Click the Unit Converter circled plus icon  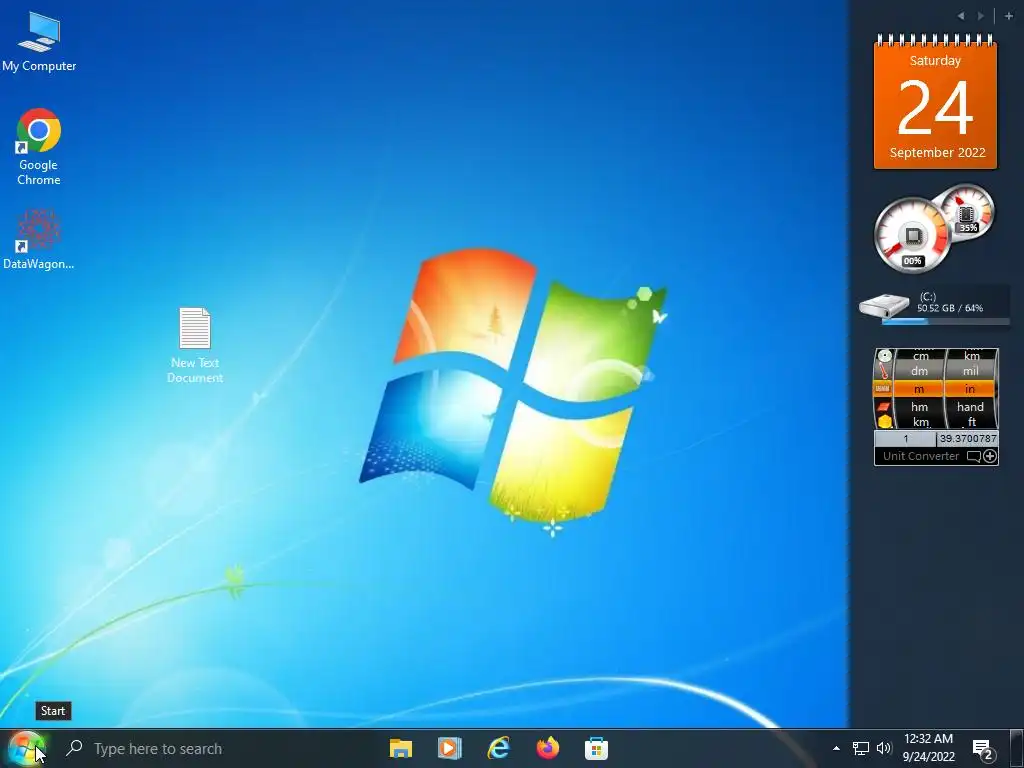[x=990, y=456]
